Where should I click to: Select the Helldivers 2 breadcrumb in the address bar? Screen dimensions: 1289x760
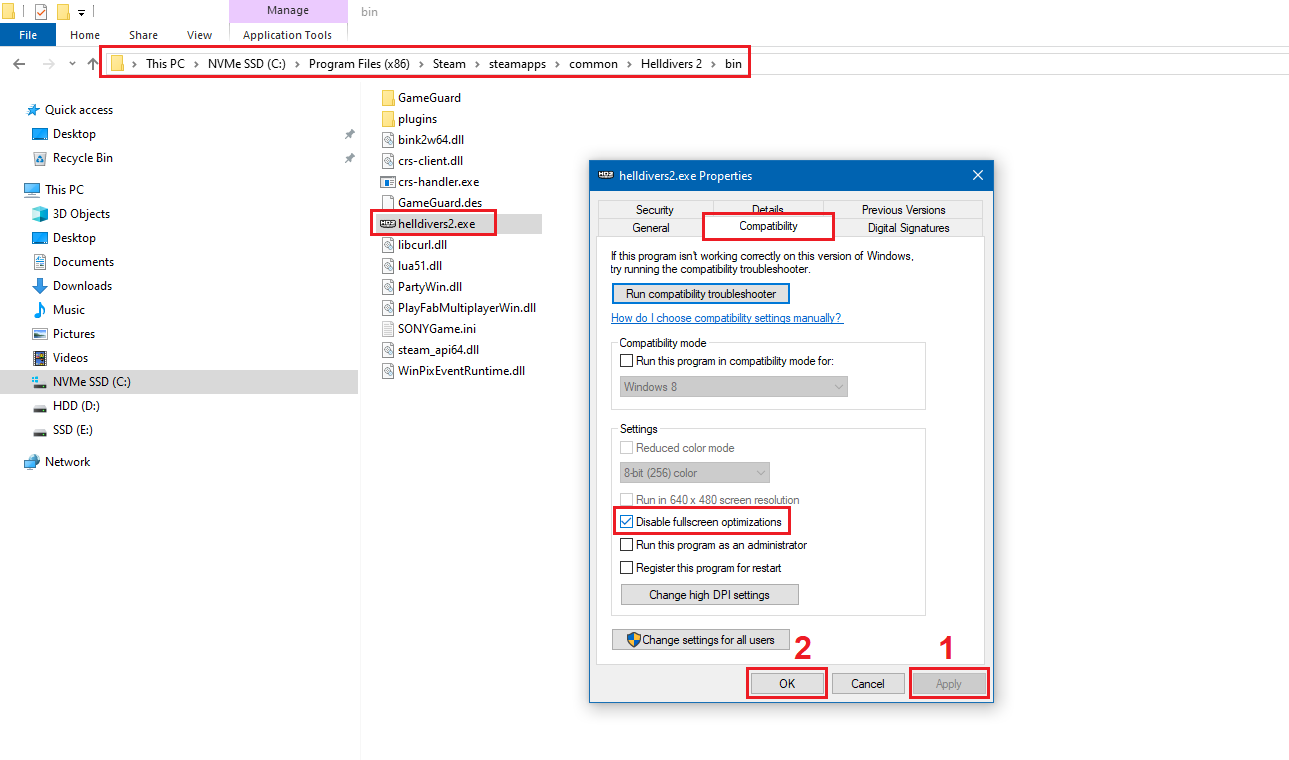671,64
